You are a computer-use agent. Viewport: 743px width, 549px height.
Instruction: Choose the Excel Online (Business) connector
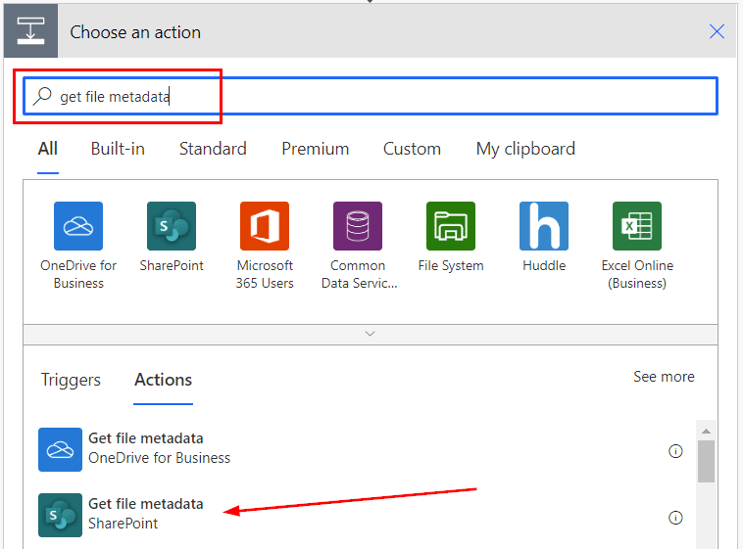click(637, 226)
